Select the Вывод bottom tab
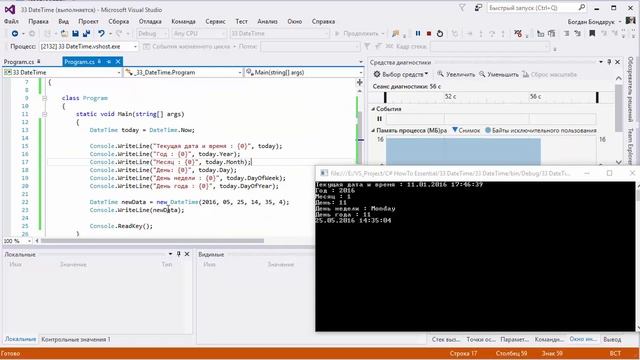The image size is (640, 360). (612, 339)
